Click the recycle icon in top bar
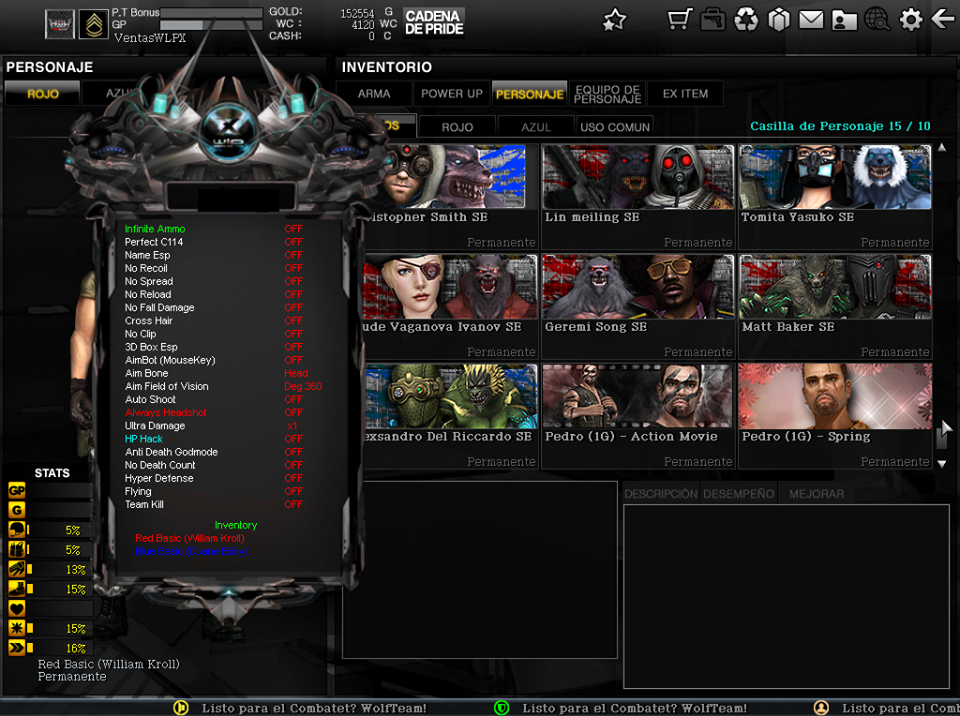This screenshot has width=960, height=716. point(746,20)
